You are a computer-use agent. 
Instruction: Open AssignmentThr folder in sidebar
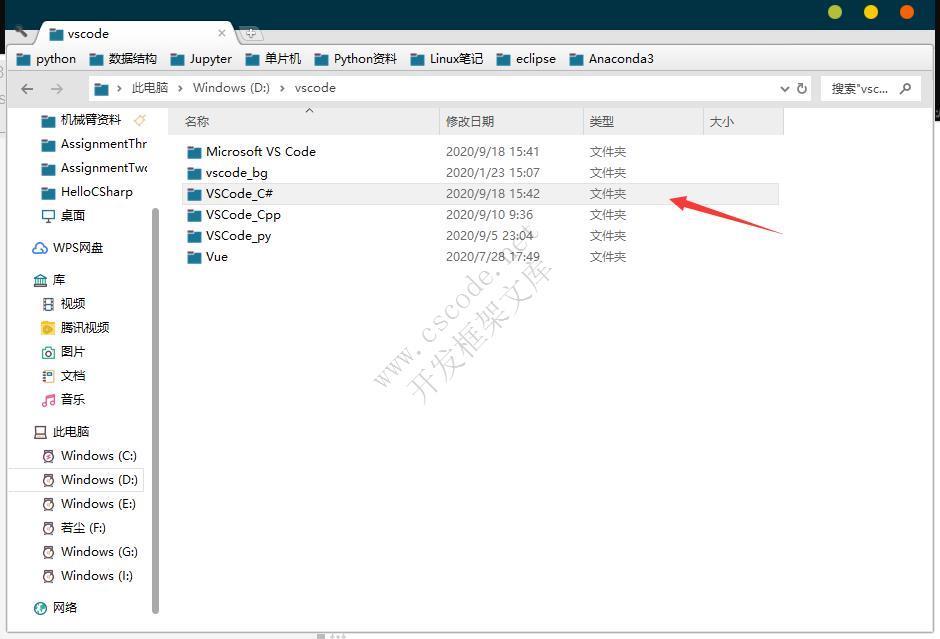click(x=94, y=144)
